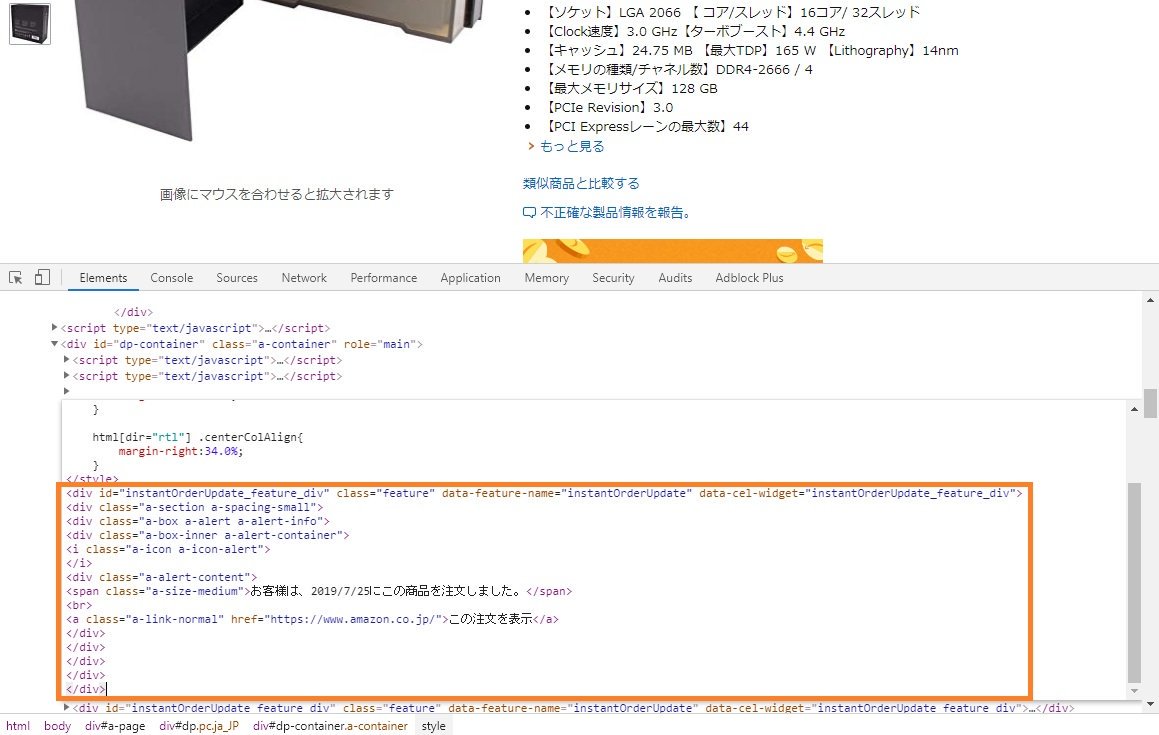Open the Performance tab
Screen dimensions: 1159x735
pyautogui.click(x=384, y=277)
